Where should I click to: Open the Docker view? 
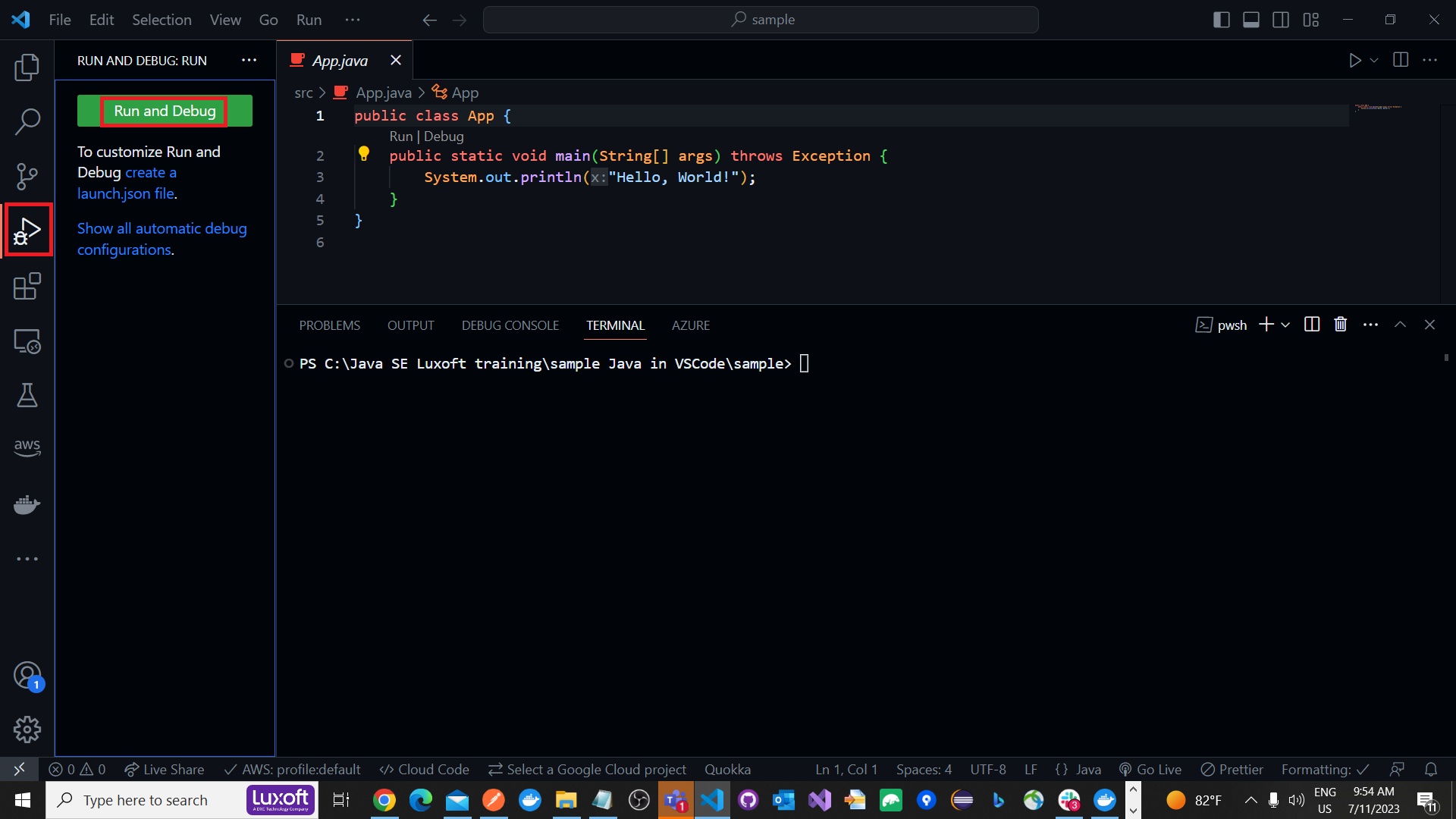(x=27, y=504)
